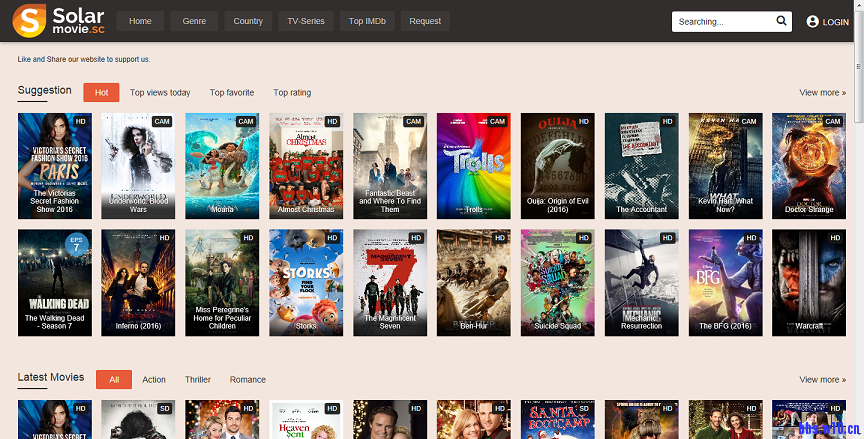Select the Hot suggestion tab
The image size is (864, 439).
coord(101,93)
